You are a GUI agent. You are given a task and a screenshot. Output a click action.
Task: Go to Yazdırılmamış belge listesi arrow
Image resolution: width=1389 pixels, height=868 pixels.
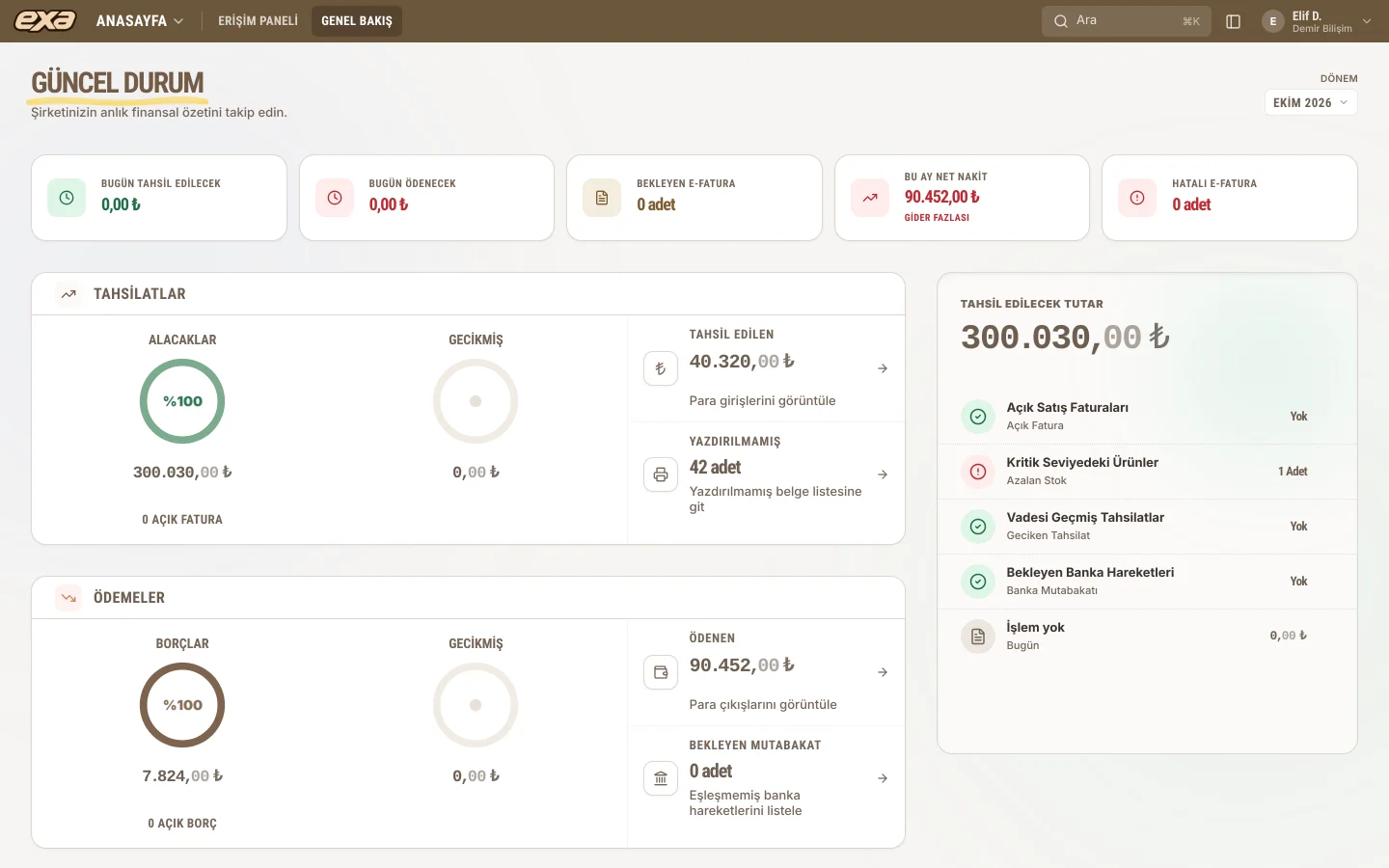pyautogui.click(x=883, y=475)
